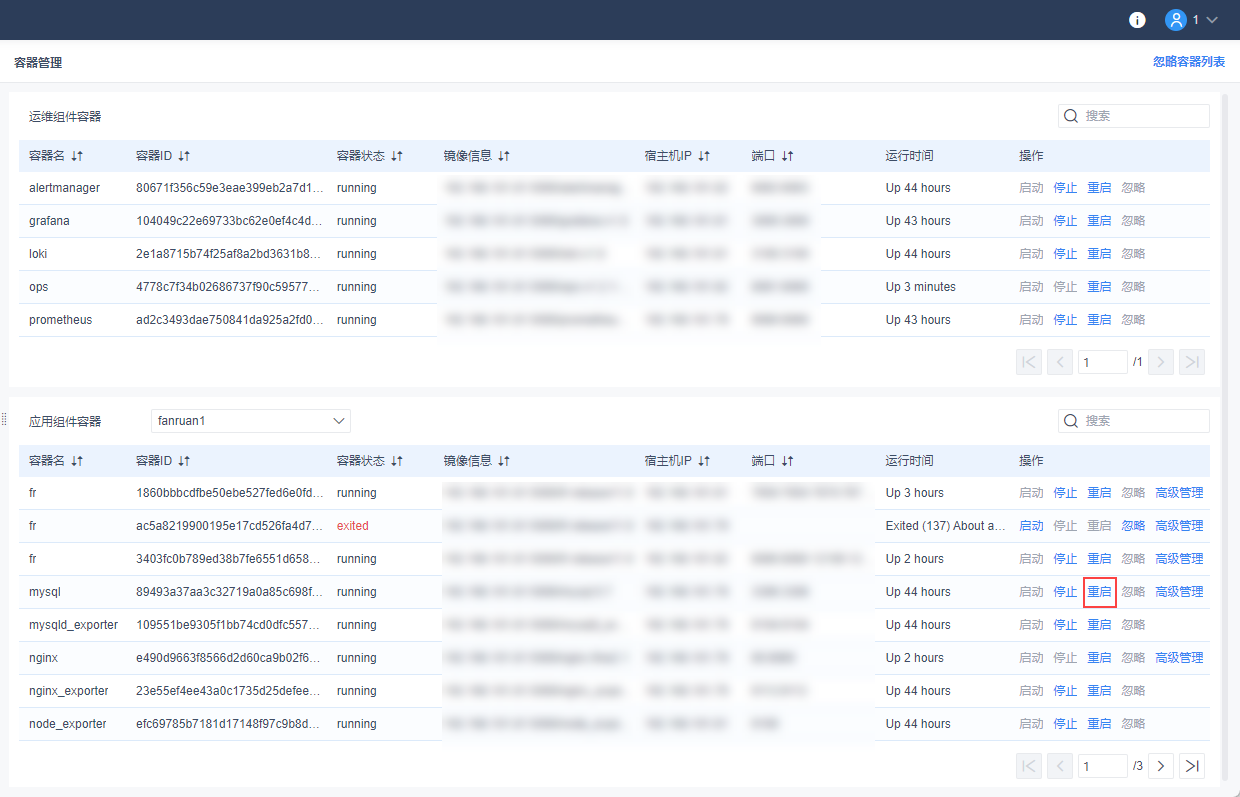
Task: Select container ID starting with 89493a37
Action: pyautogui.click(x=230, y=592)
